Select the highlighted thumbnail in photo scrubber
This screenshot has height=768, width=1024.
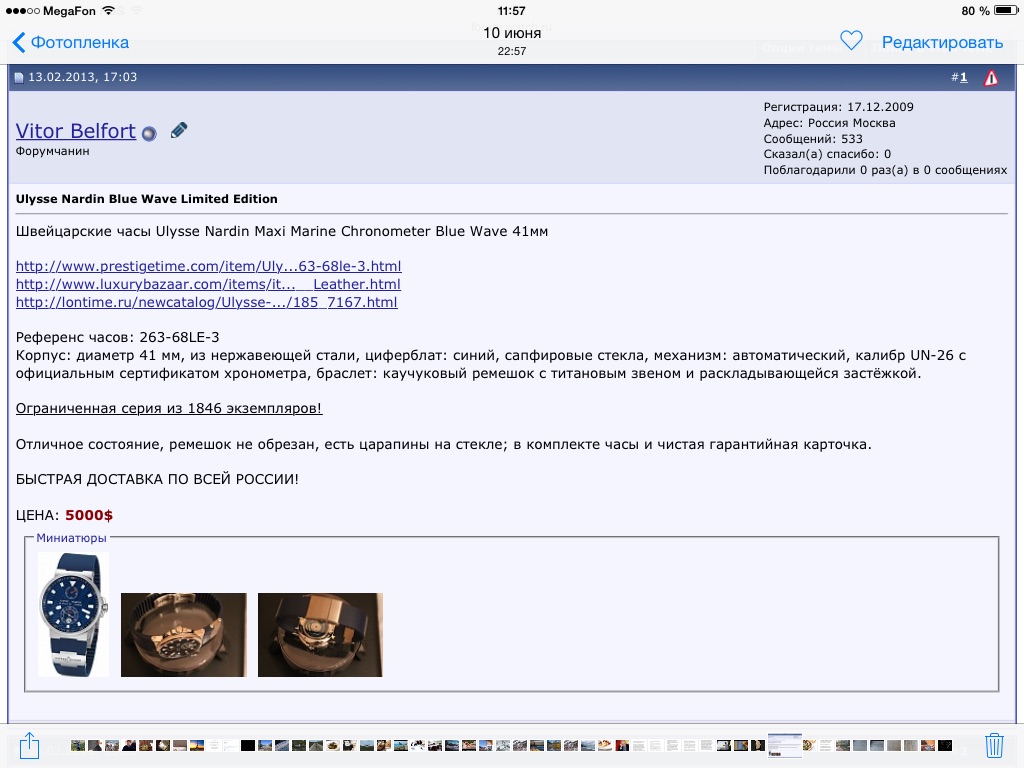(784, 745)
